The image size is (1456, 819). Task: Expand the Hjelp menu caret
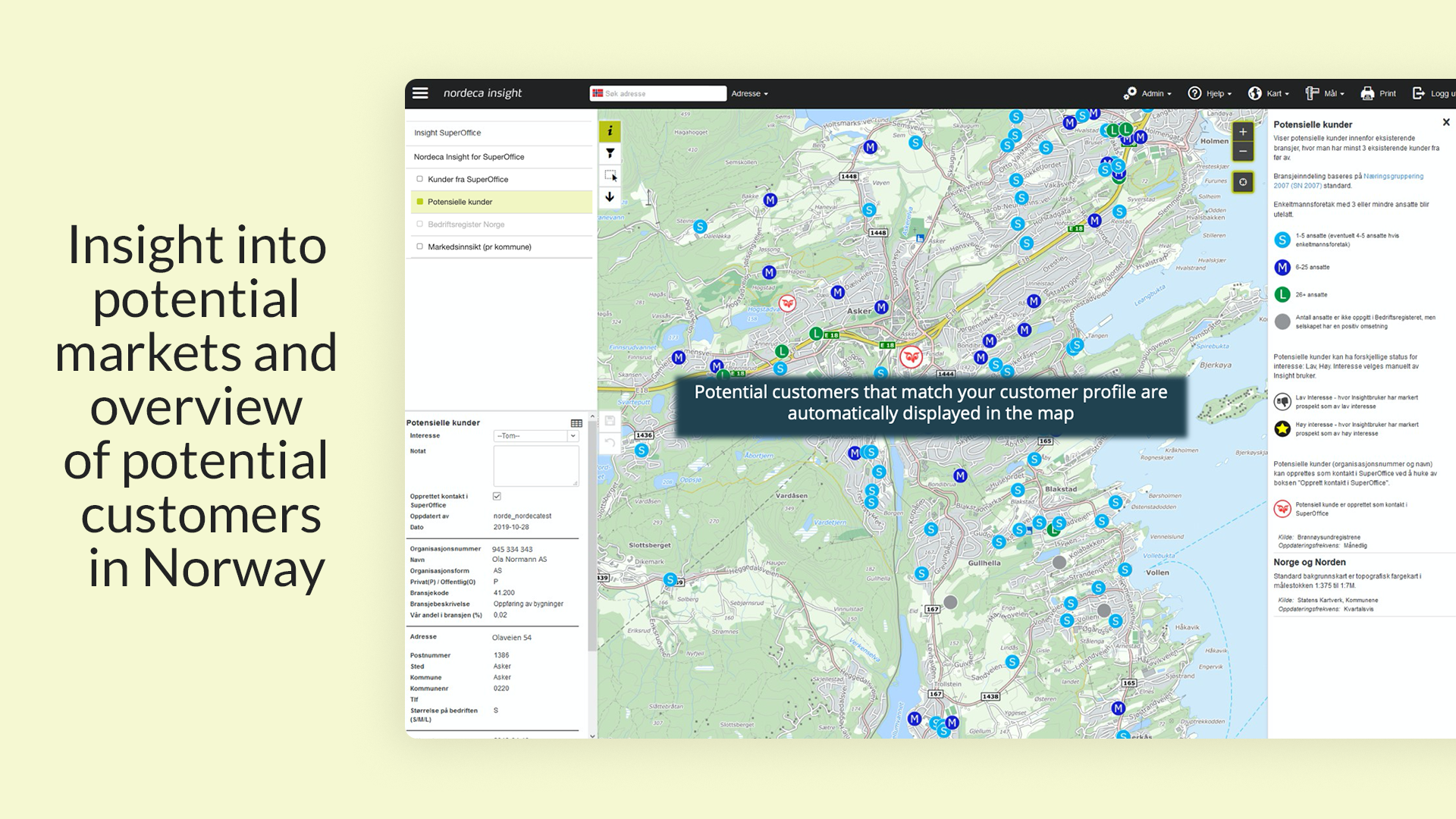[x=1229, y=94]
